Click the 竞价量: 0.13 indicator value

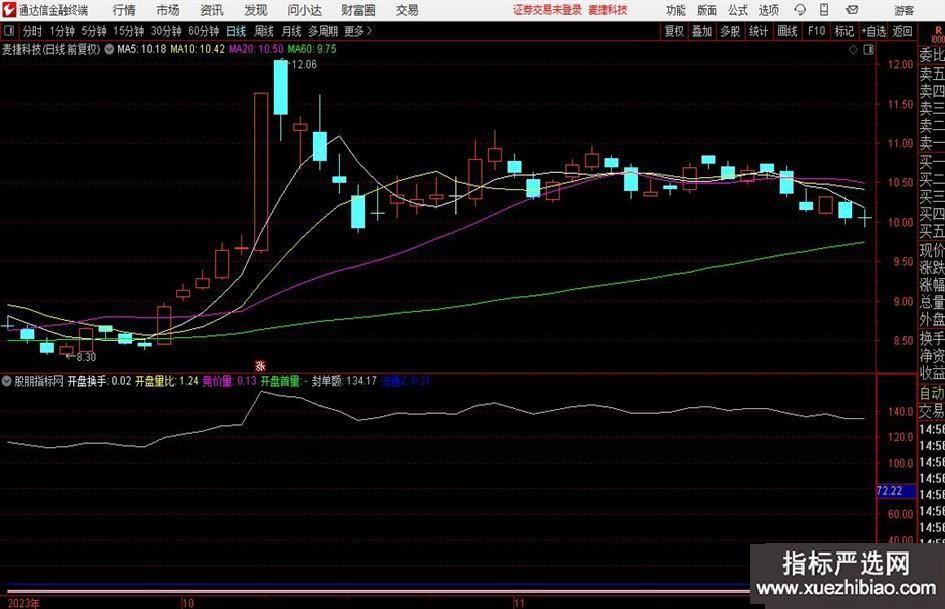click(x=229, y=381)
